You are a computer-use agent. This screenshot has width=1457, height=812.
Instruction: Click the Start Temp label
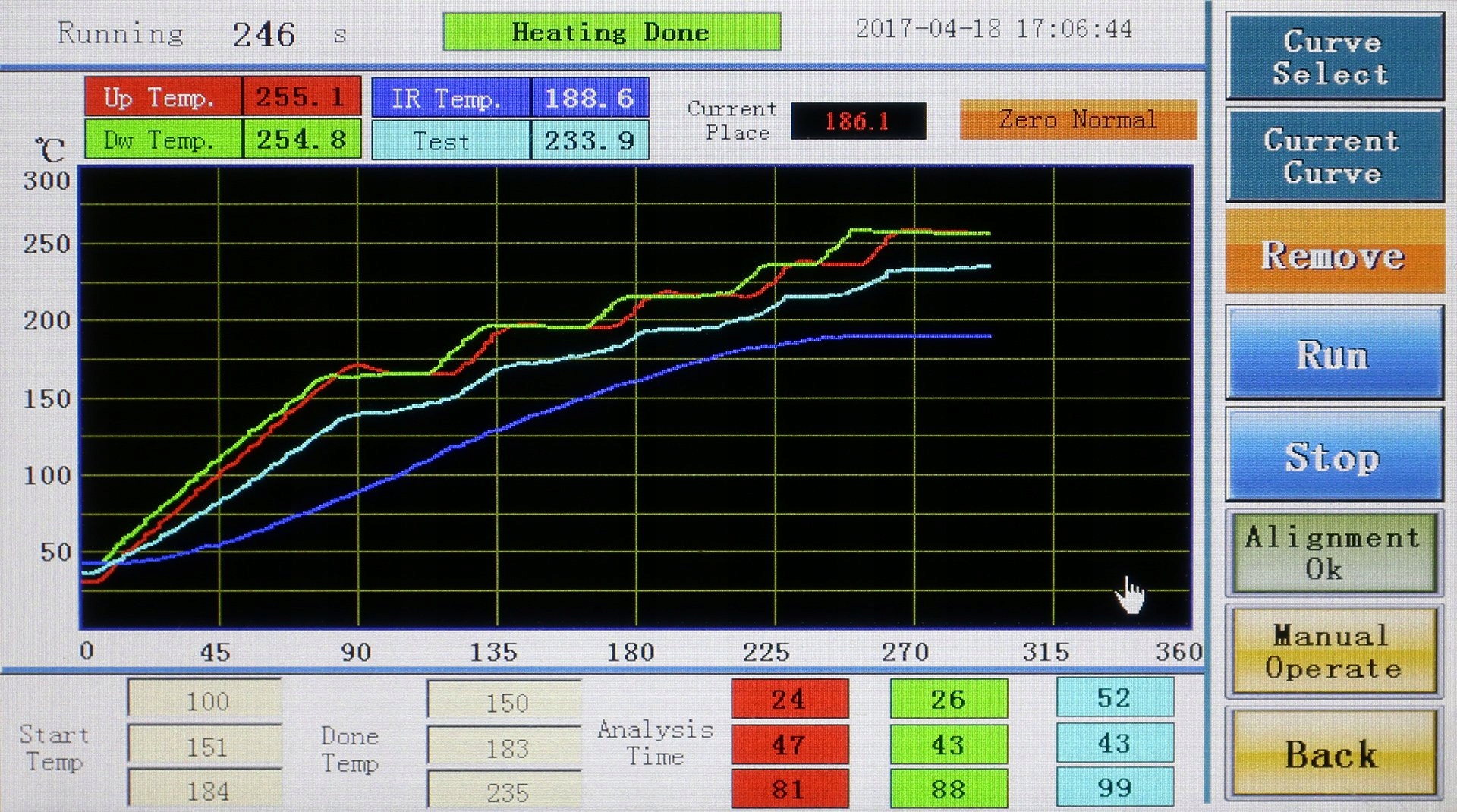pyautogui.click(x=54, y=747)
